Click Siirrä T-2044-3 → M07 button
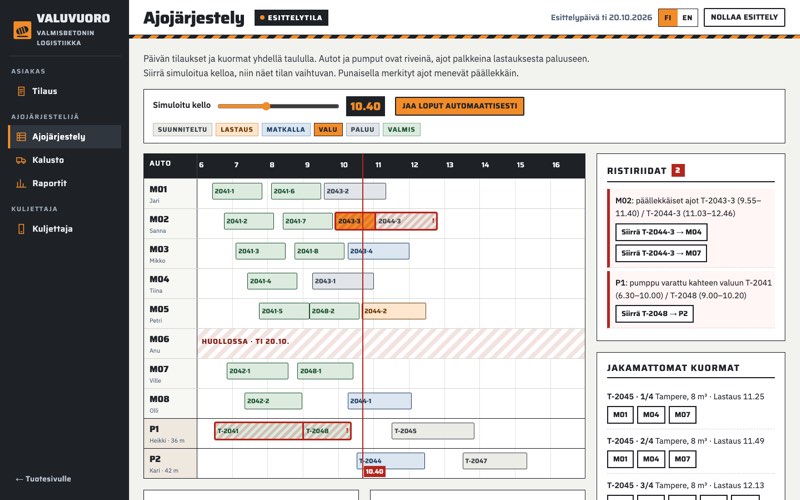Viewport: 800px width, 500px height. (661, 253)
